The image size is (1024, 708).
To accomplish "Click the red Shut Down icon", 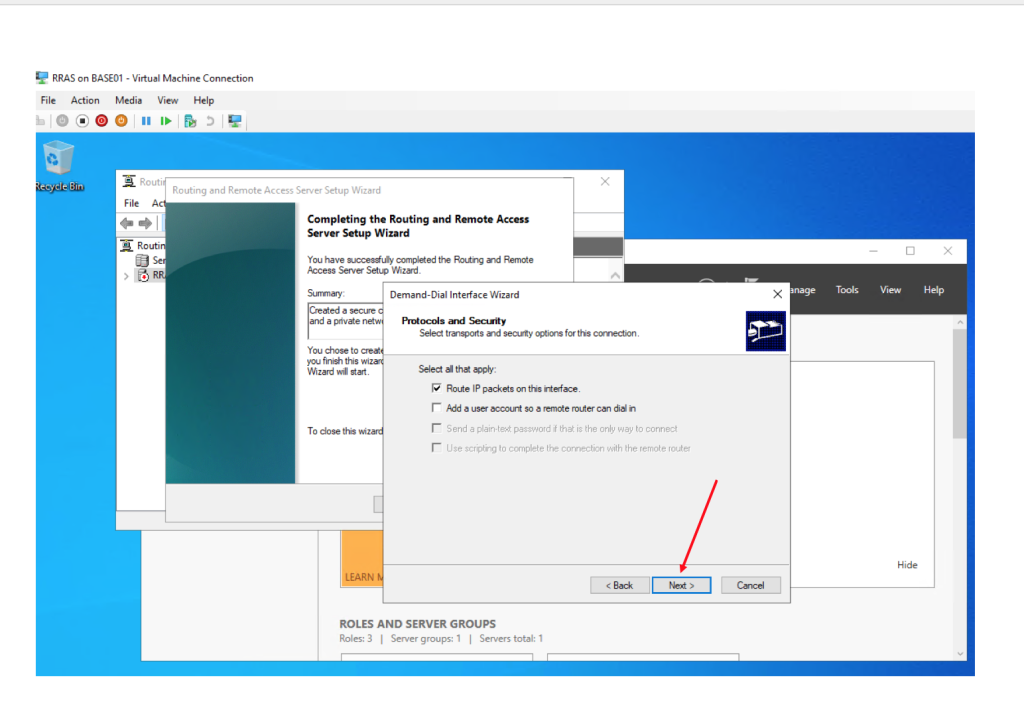I will point(101,121).
